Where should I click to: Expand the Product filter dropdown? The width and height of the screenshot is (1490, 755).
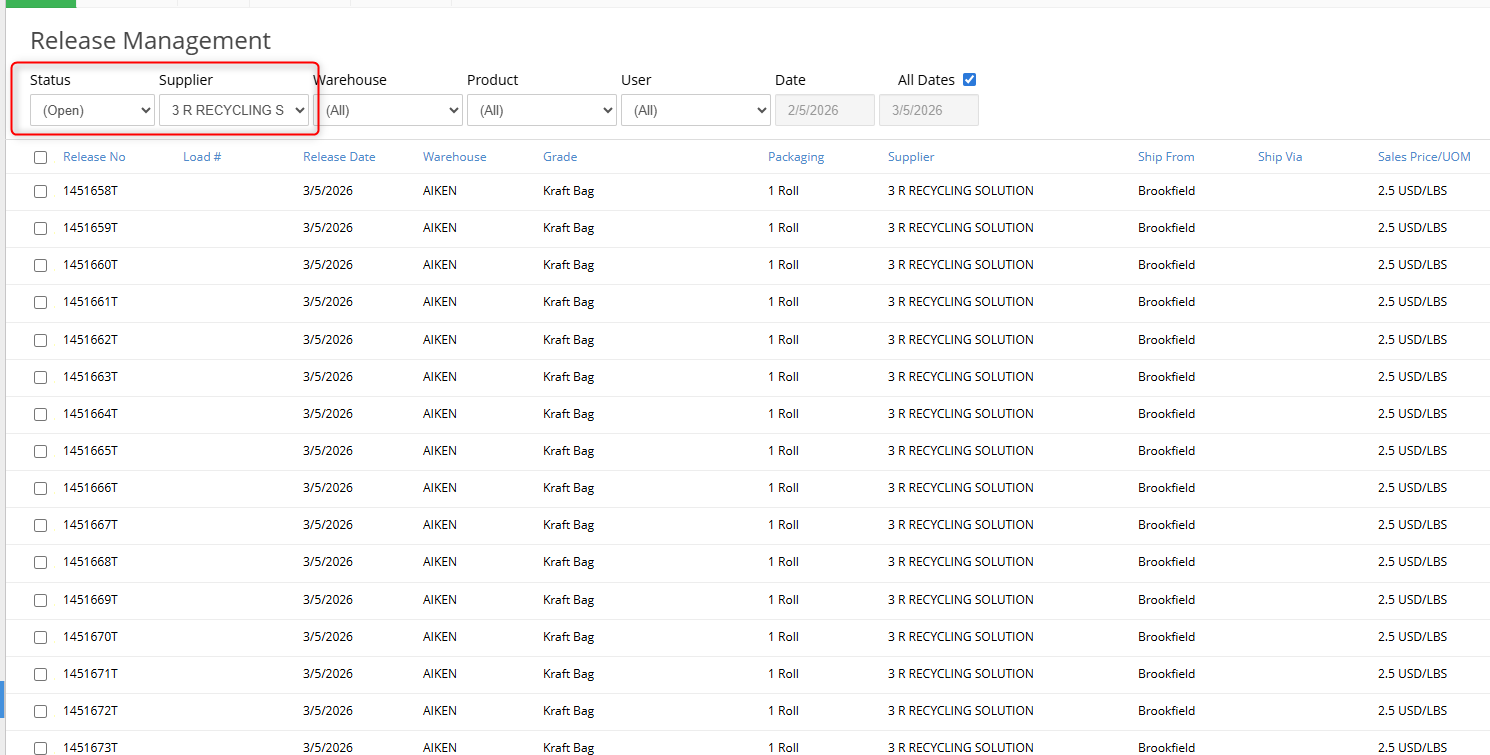[x=542, y=110]
